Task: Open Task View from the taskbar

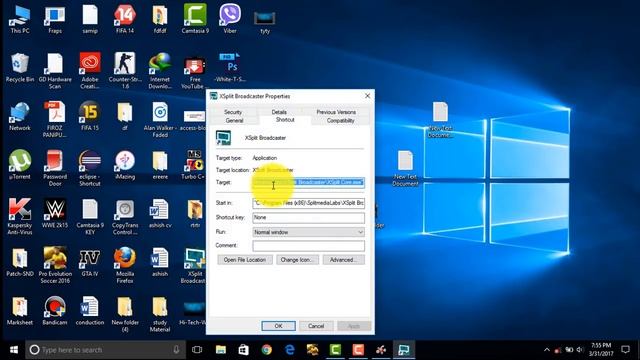Action: pyautogui.click(x=197, y=350)
